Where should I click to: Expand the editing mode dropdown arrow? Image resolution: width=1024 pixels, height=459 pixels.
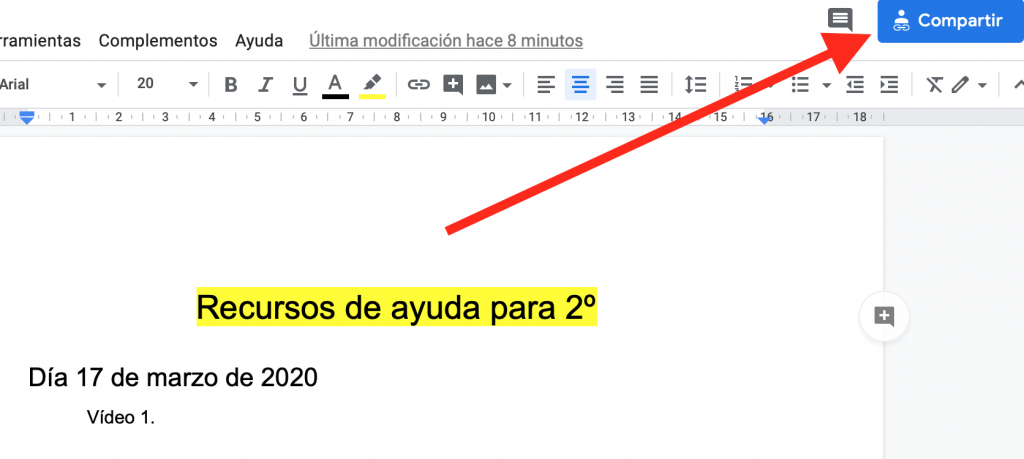click(982, 85)
